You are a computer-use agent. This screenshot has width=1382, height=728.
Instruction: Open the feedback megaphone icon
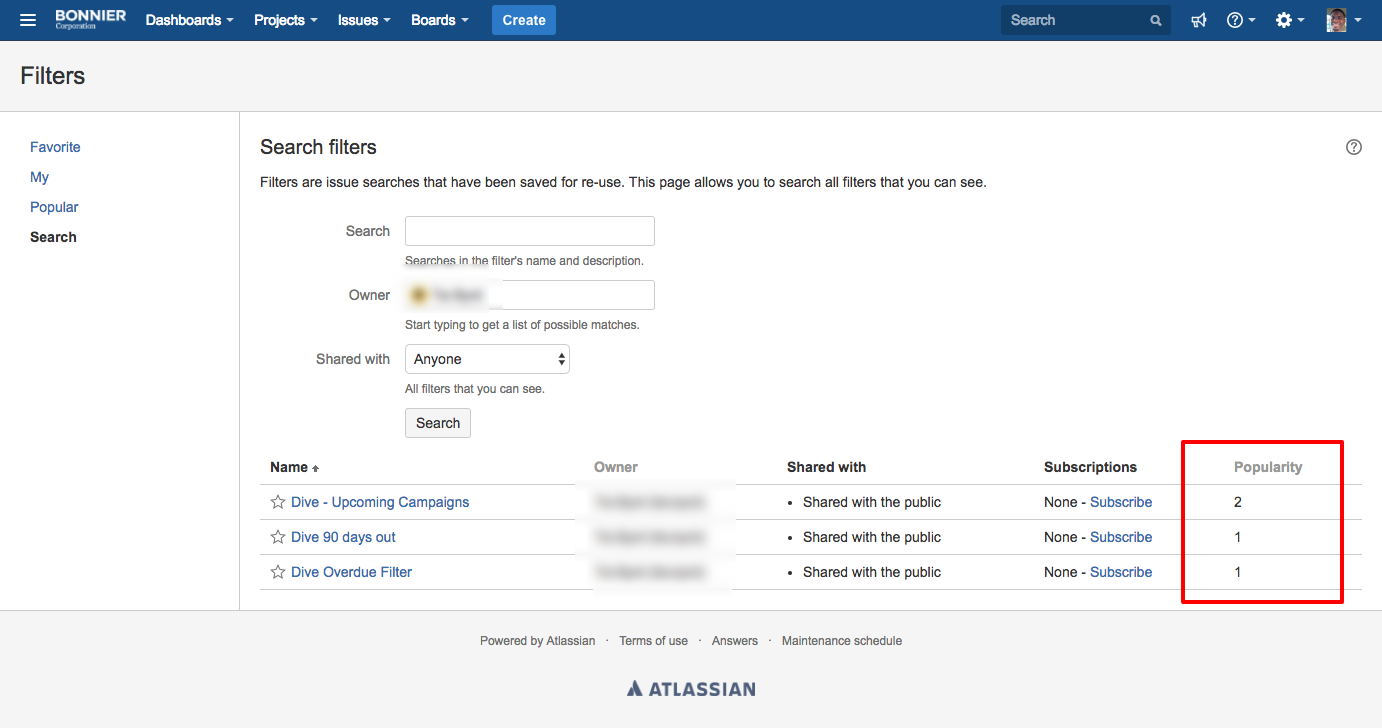(x=1199, y=20)
